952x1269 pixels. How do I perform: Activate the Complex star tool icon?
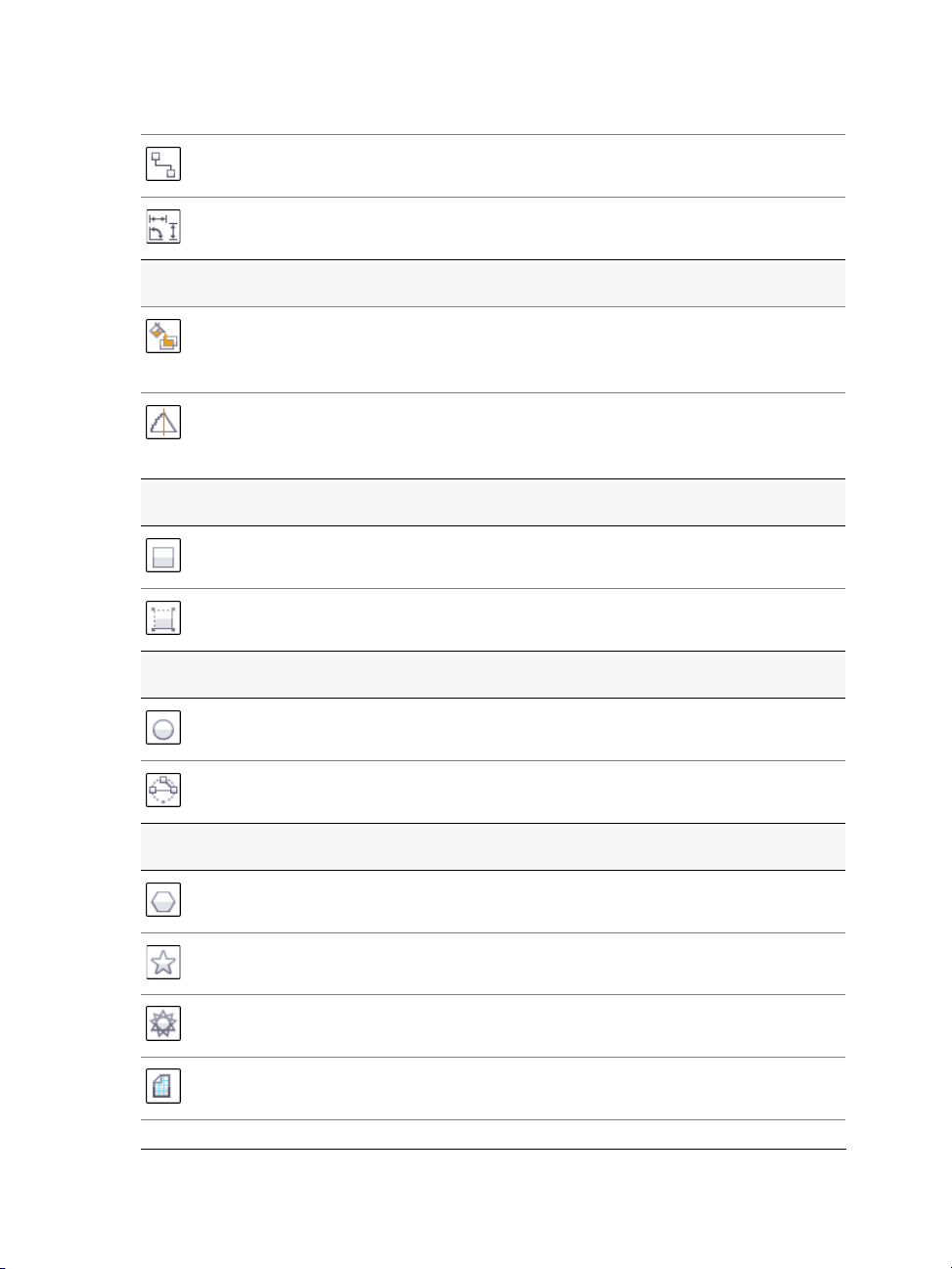(163, 1024)
